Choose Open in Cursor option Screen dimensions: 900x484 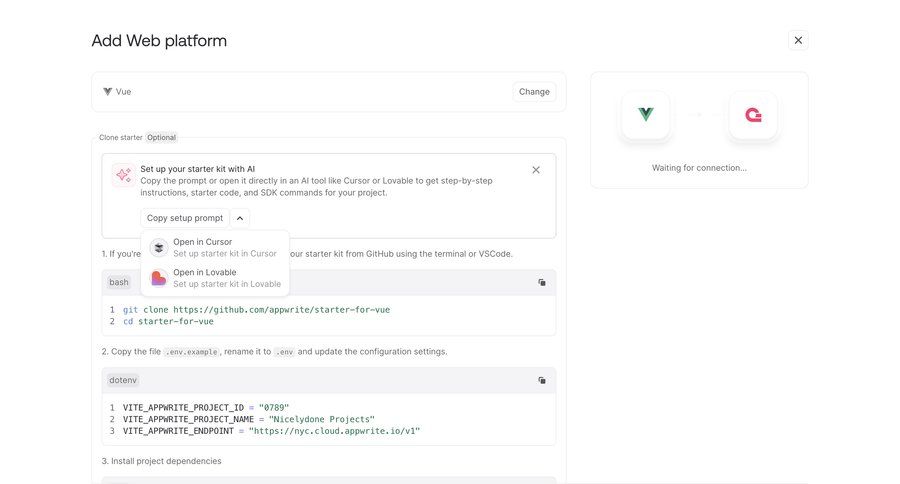(x=215, y=247)
